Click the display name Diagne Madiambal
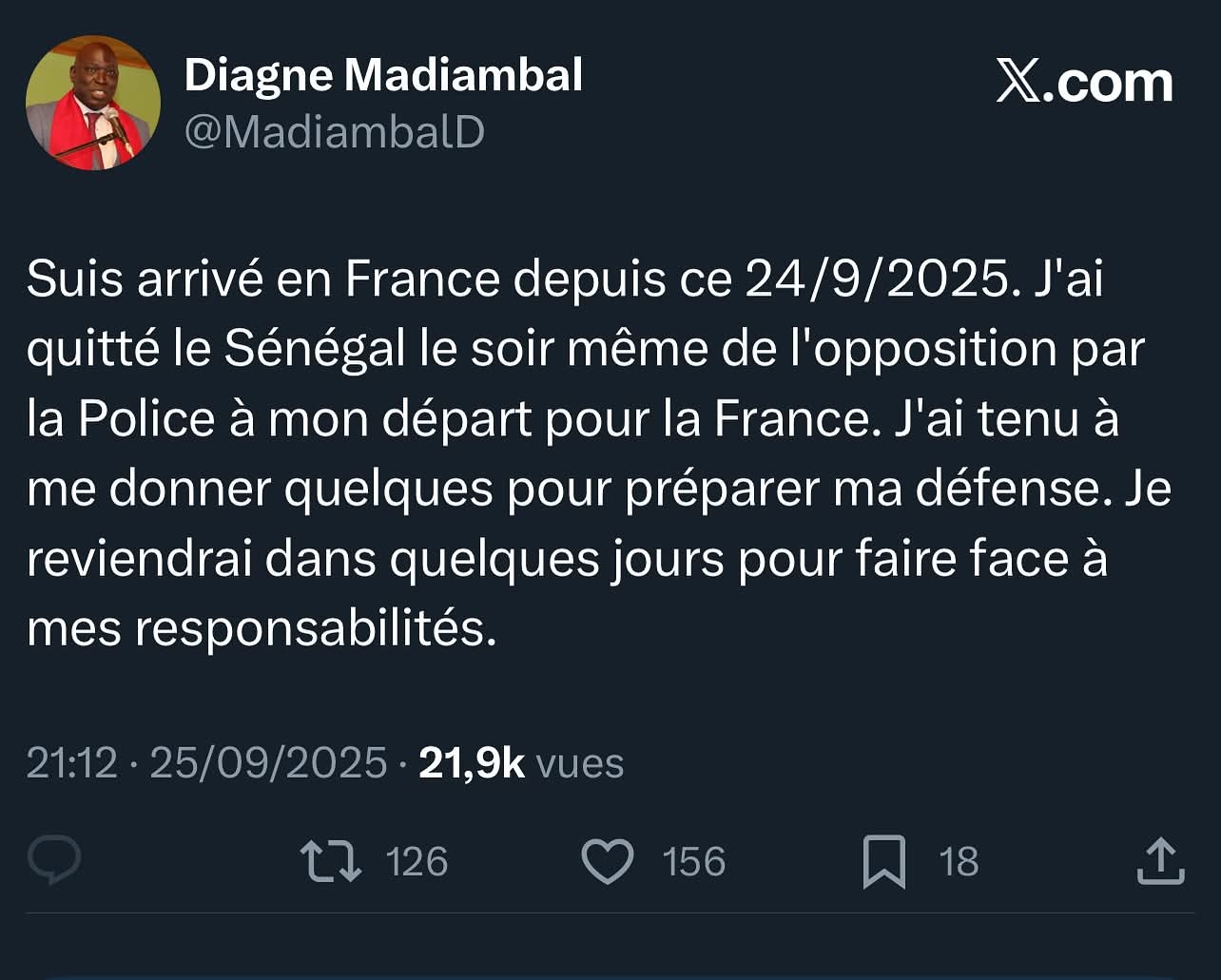The height and width of the screenshot is (980, 1221). (383, 75)
